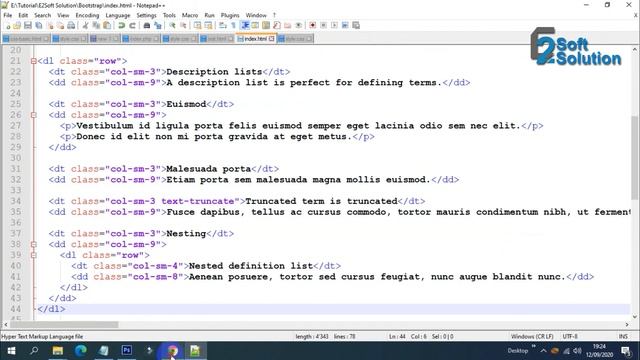The height and width of the screenshot is (360, 640).
Task: Toggle INS insert mode in status bar
Action: (x=623, y=336)
